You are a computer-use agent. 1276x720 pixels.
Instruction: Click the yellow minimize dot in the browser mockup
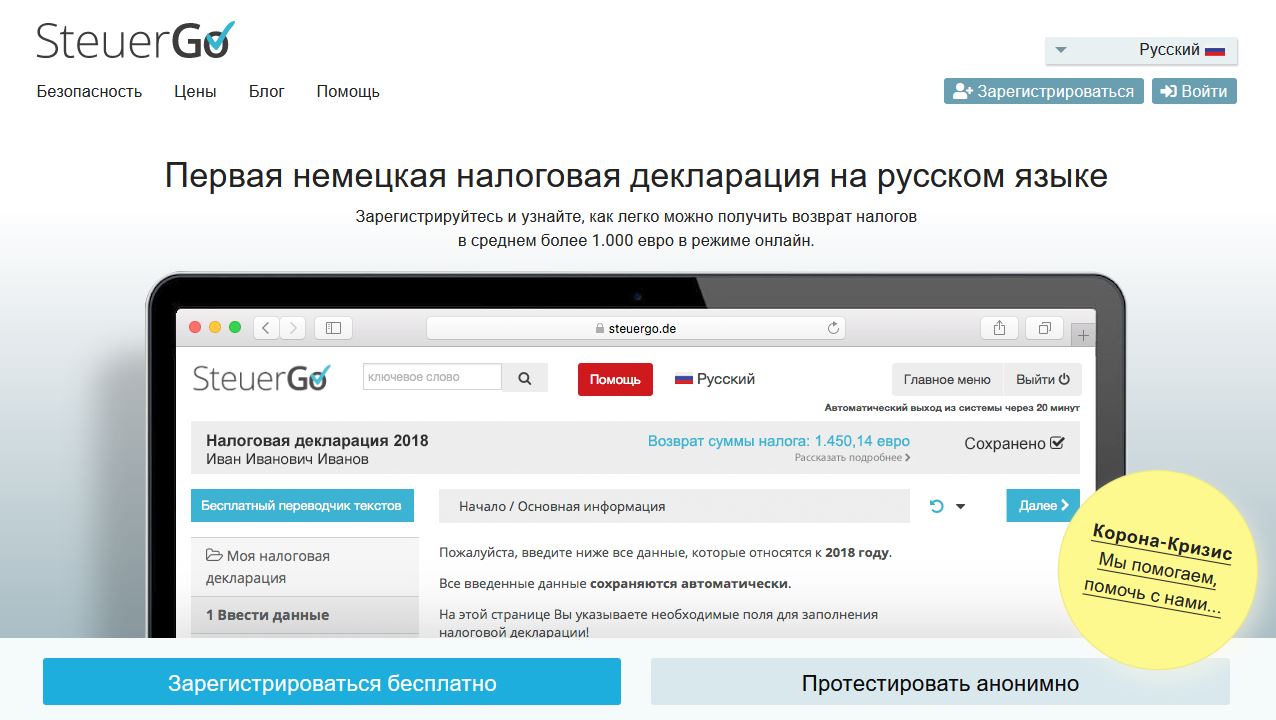pyautogui.click(x=215, y=327)
